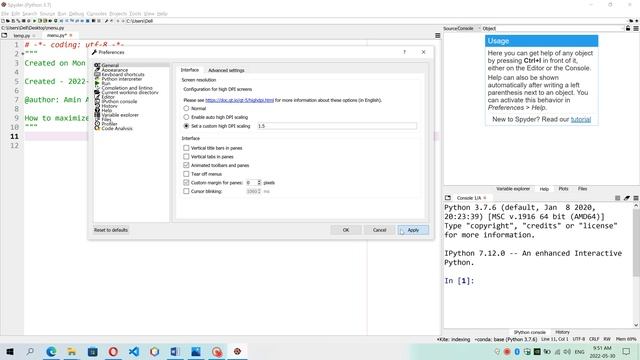Screen dimensions: 640x360
Task: Open the Object combo box in Help pane
Action: [553, 28]
